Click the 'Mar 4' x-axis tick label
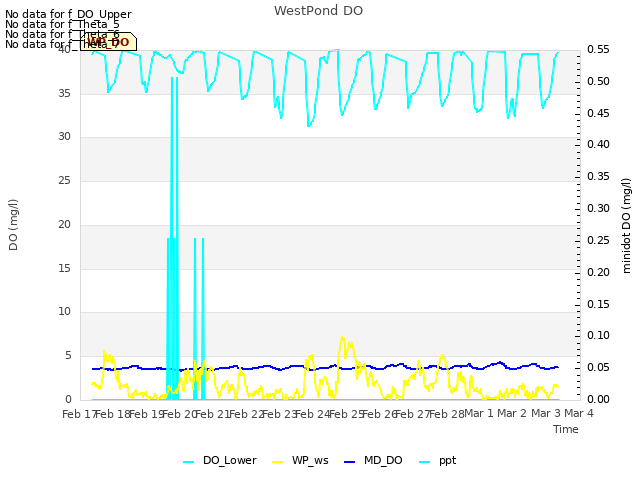Image resolution: width=640 pixels, height=480 pixels. pos(578,413)
